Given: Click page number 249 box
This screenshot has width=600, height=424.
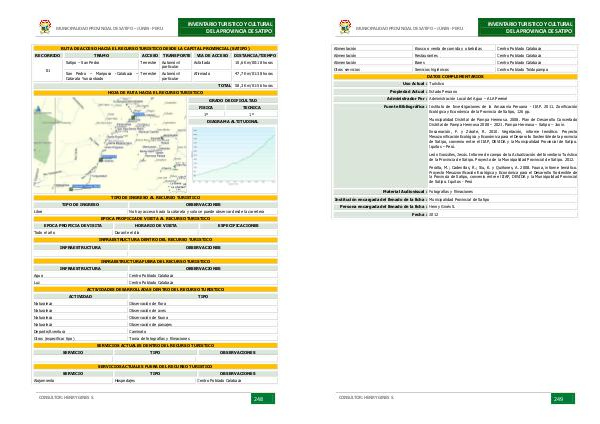Looking at the screenshot, I should [x=559, y=397].
